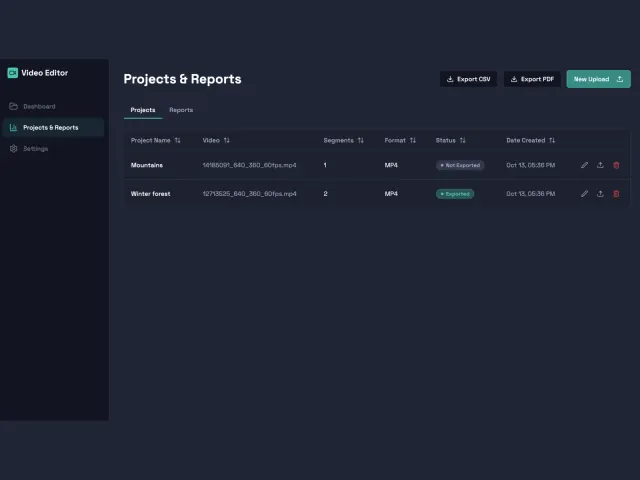Start a New Upload
This screenshot has height=480, width=640.
pos(598,79)
